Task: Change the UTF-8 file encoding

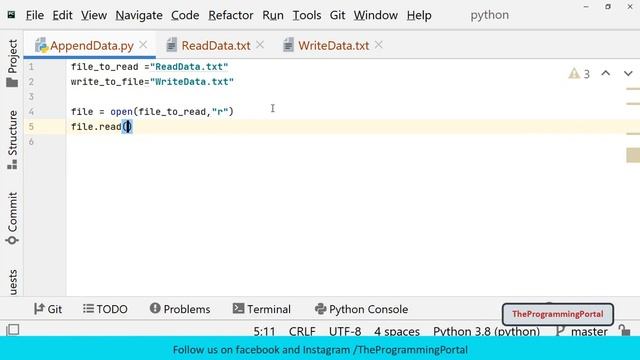Action: coord(345,331)
